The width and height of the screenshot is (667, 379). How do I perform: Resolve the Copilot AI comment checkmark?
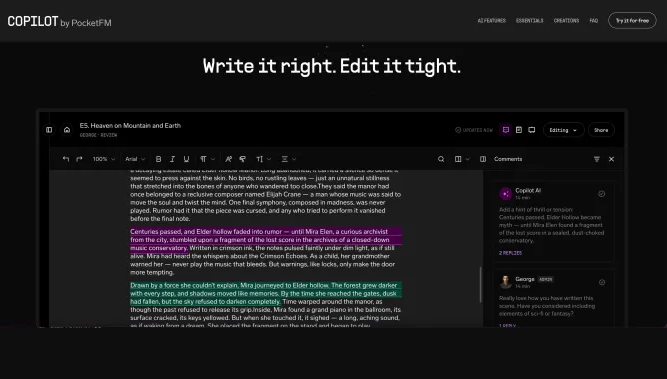tap(601, 194)
